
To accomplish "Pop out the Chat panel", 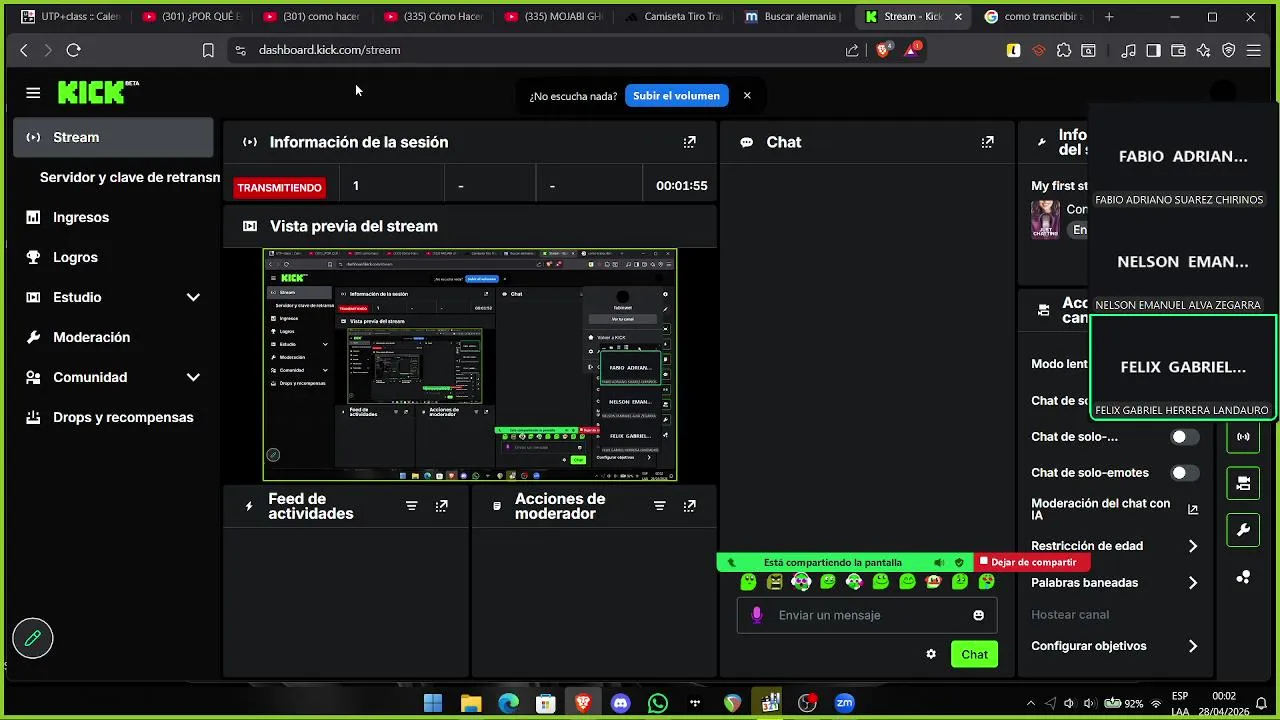I will tap(987, 142).
